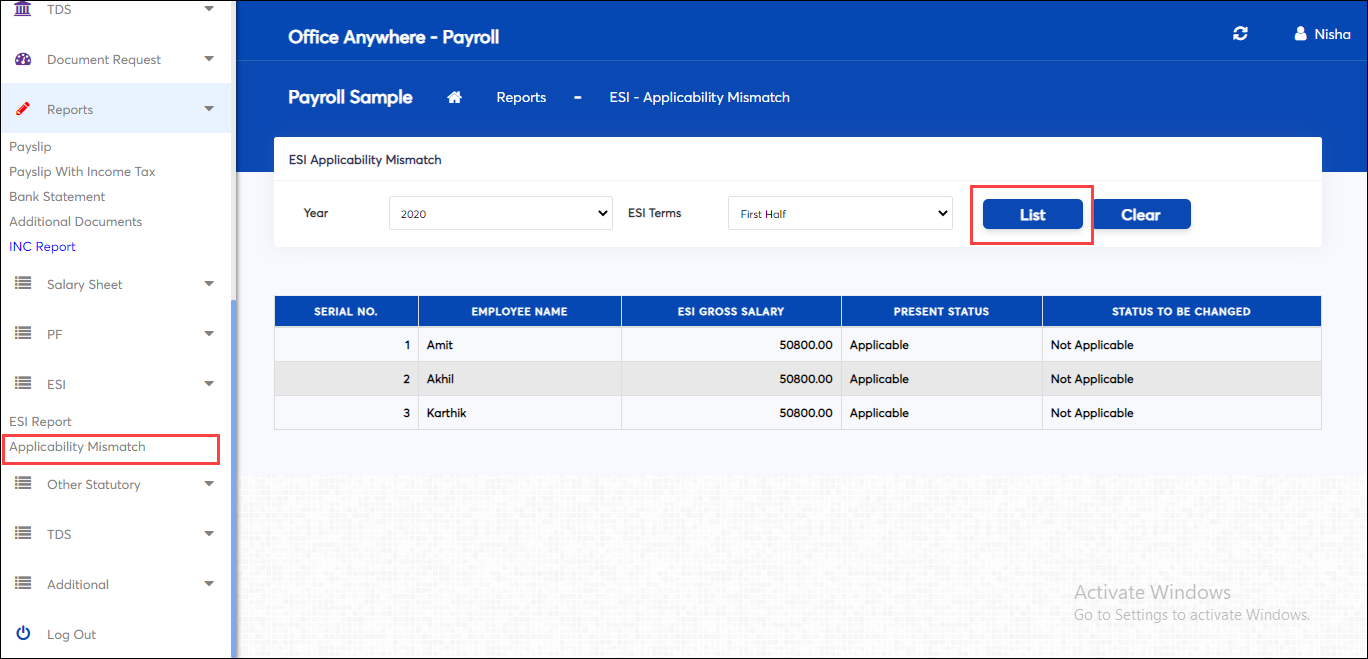This screenshot has width=1368, height=659.
Task: Click ESI - Applicability Mismatch breadcrumb
Action: (x=700, y=97)
